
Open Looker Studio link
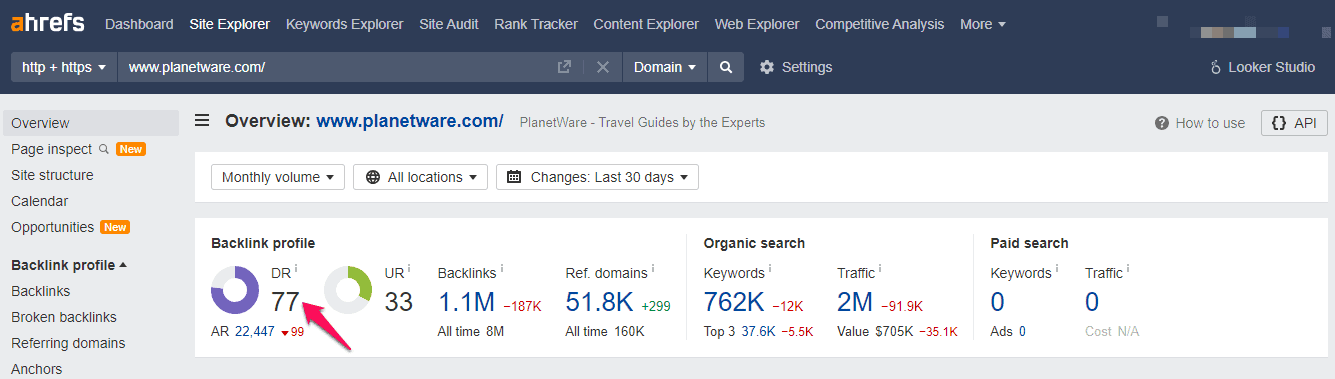[x=1262, y=67]
